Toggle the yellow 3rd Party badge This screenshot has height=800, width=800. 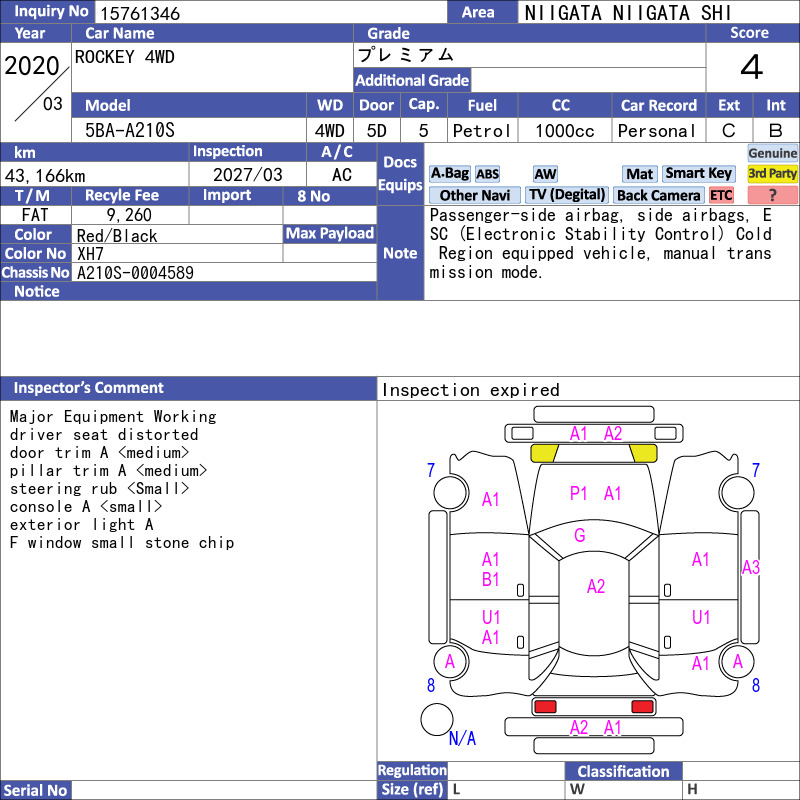point(772,173)
